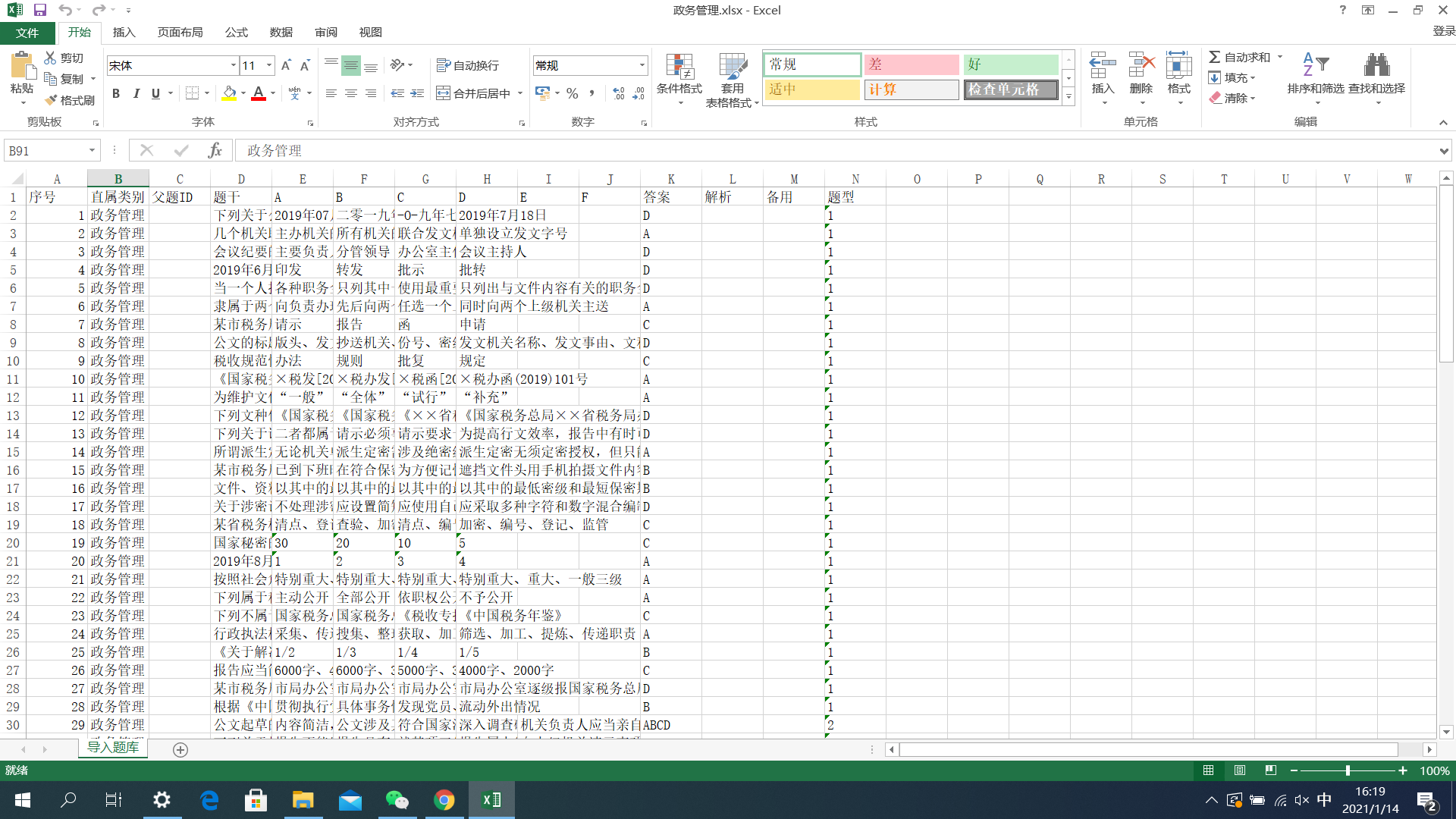Switch to Page Break Preview view

1271,770
